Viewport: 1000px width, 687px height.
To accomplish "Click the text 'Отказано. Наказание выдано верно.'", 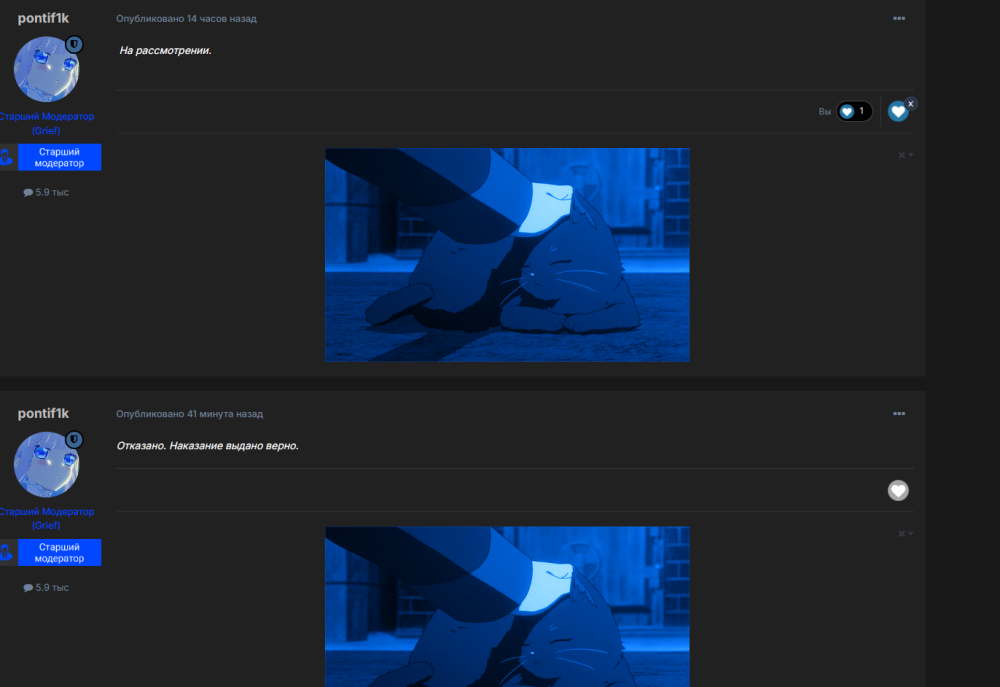I will pyautogui.click(x=207, y=445).
